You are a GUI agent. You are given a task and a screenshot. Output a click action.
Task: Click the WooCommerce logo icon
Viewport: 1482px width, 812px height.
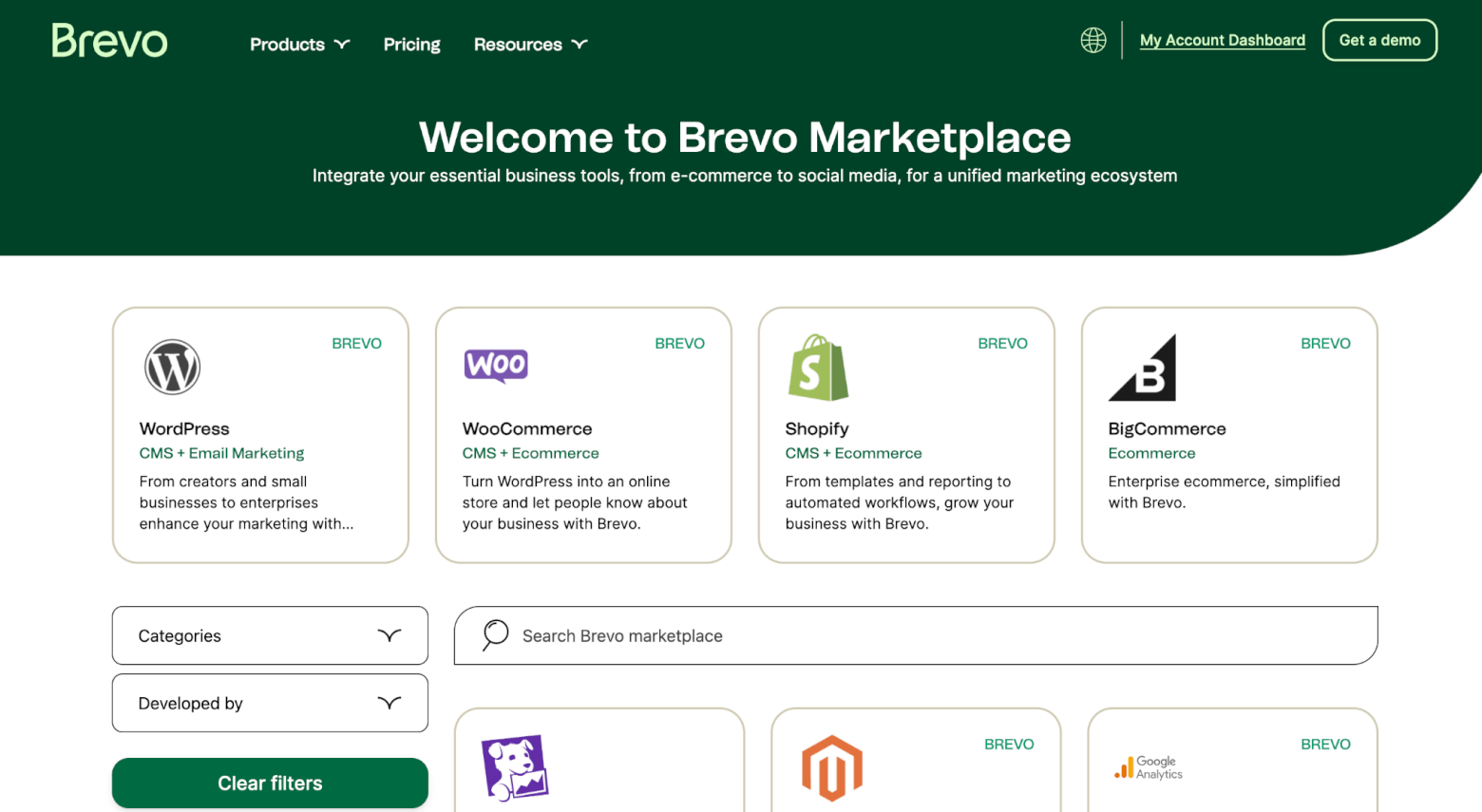click(x=496, y=365)
